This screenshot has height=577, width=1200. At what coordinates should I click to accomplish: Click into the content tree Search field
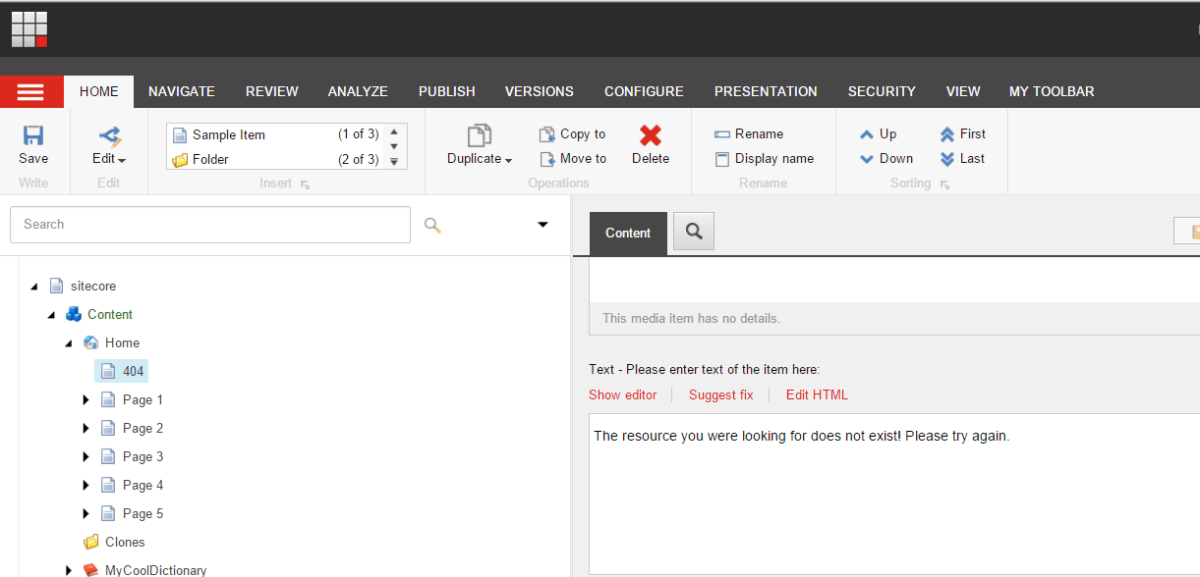pyautogui.click(x=210, y=225)
